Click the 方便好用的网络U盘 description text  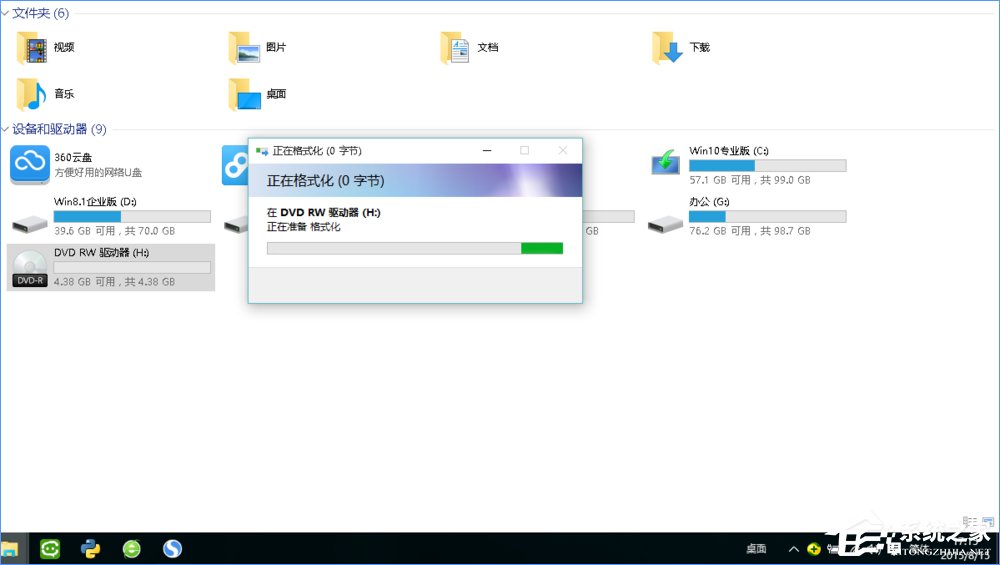(98, 173)
